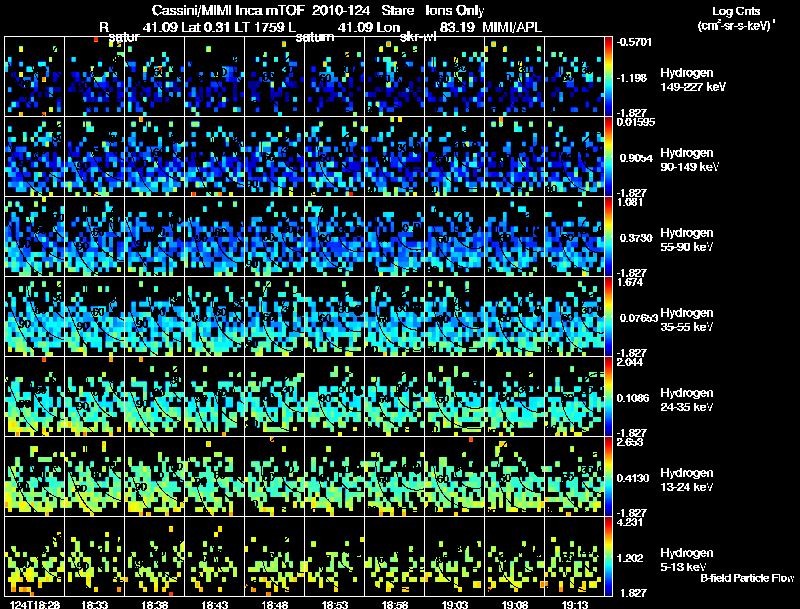Click the 18:33 time label
The width and height of the screenshot is (800, 609).
pos(94,604)
